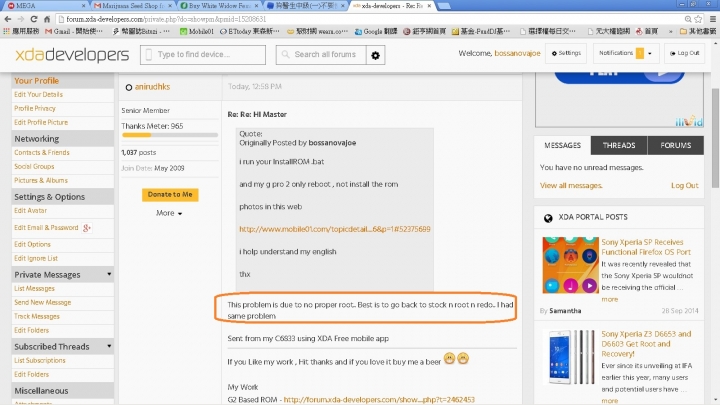Switch to the MEGA tab
Screen dimensions: 720x405
tap(45, 6)
